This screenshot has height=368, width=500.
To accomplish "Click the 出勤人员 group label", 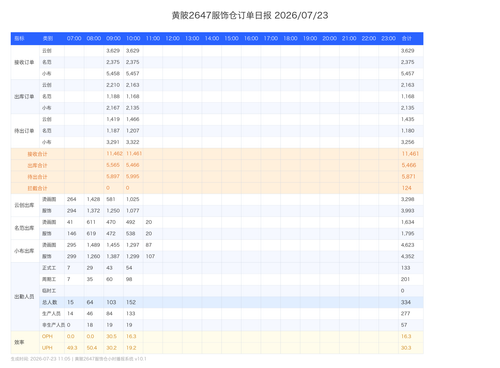I will pos(24,296).
